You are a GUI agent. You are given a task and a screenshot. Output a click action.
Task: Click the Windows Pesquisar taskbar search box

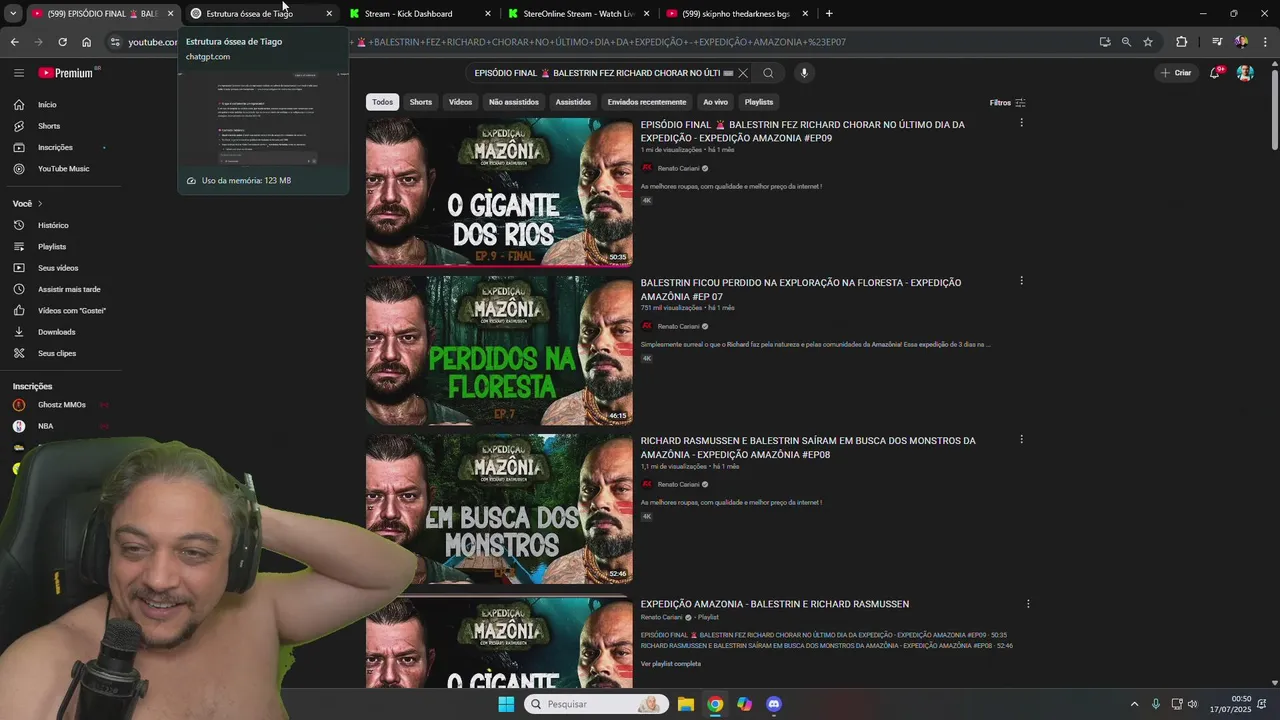[x=595, y=704]
